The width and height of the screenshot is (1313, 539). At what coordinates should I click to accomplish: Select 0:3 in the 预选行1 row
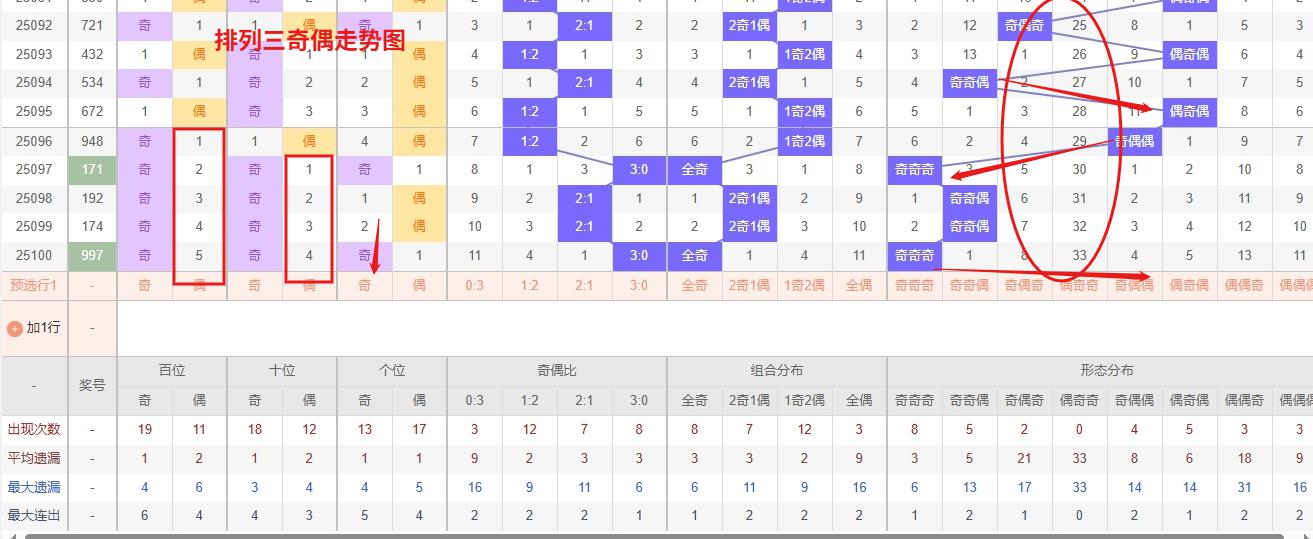(x=474, y=285)
